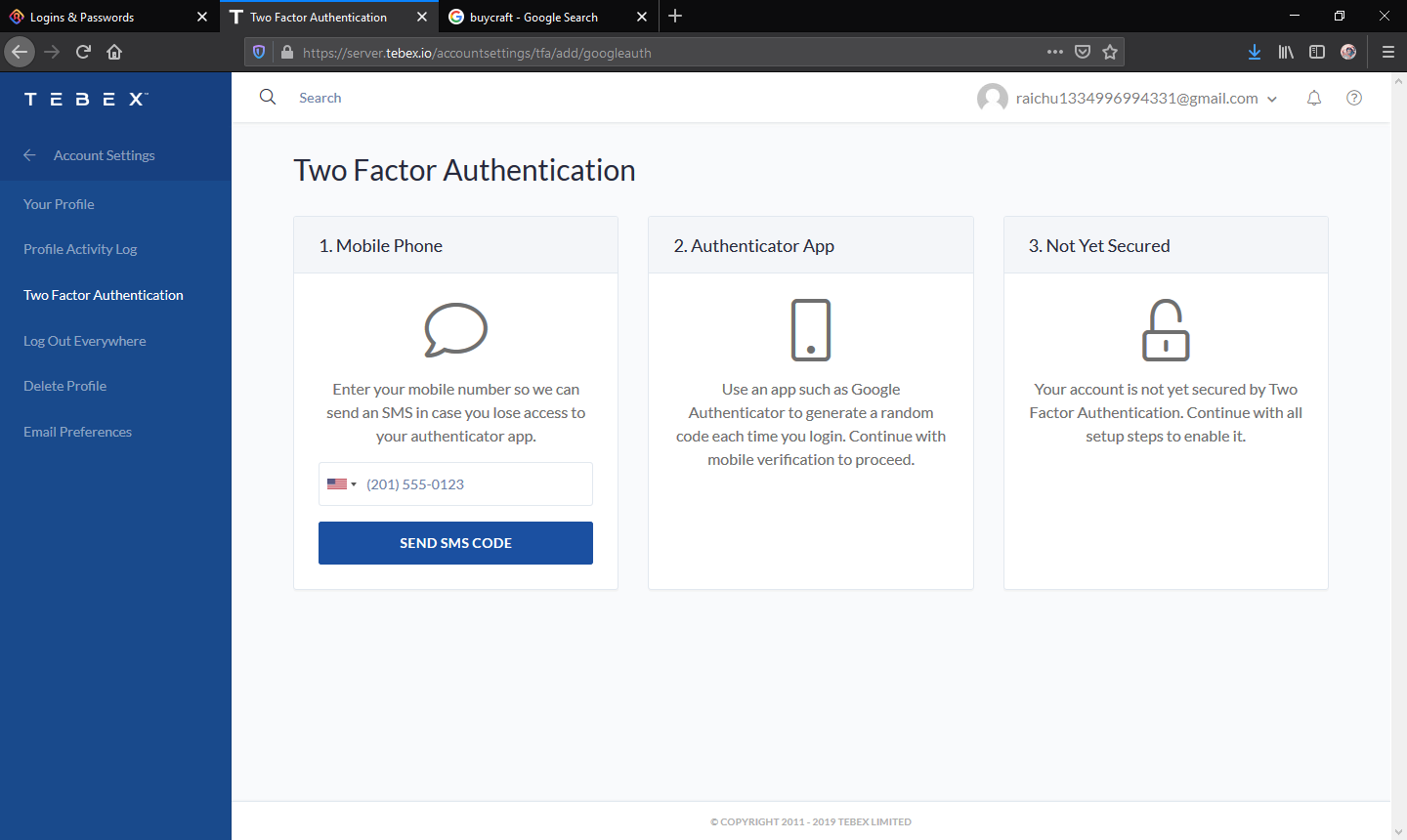Open the Library icon
This screenshot has width=1407, height=840.
click(x=1286, y=52)
